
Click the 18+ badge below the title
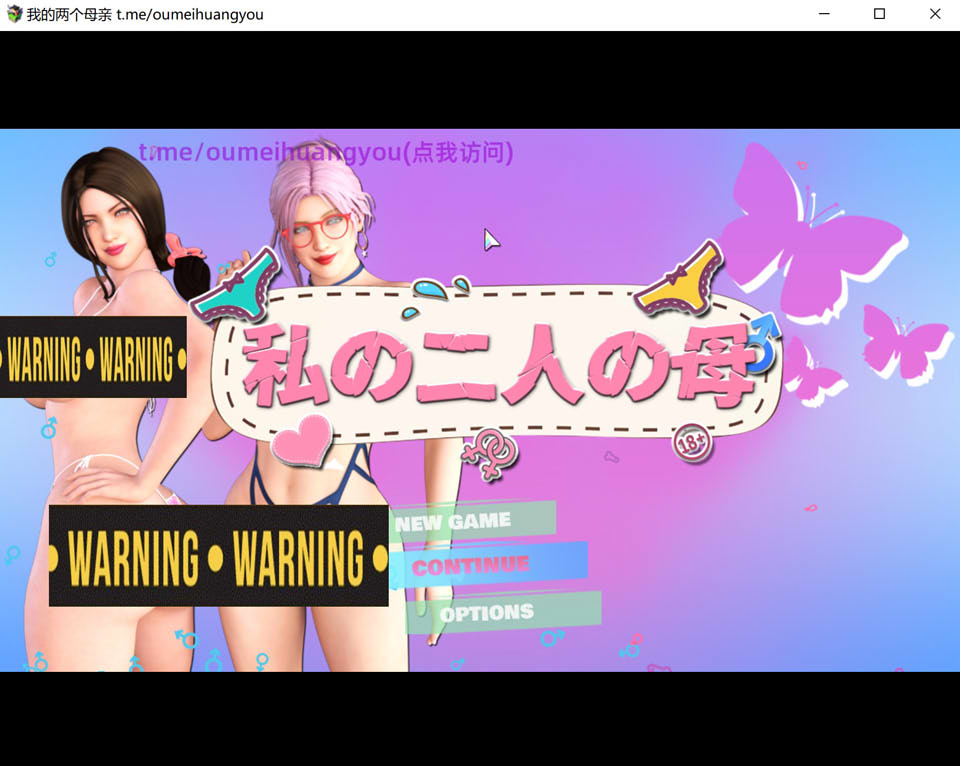click(x=691, y=442)
